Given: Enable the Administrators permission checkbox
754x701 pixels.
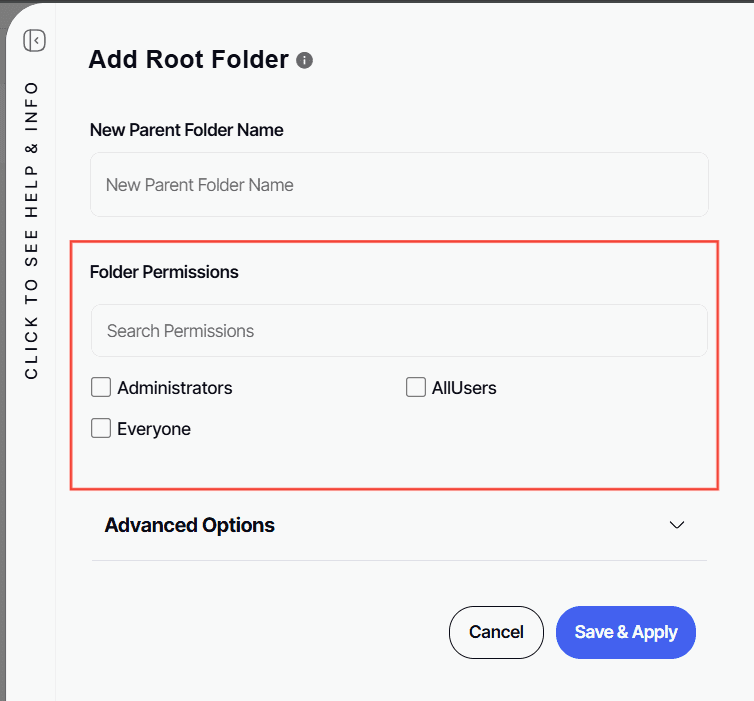Looking at the screenshot, I should [x=101, y=387].
